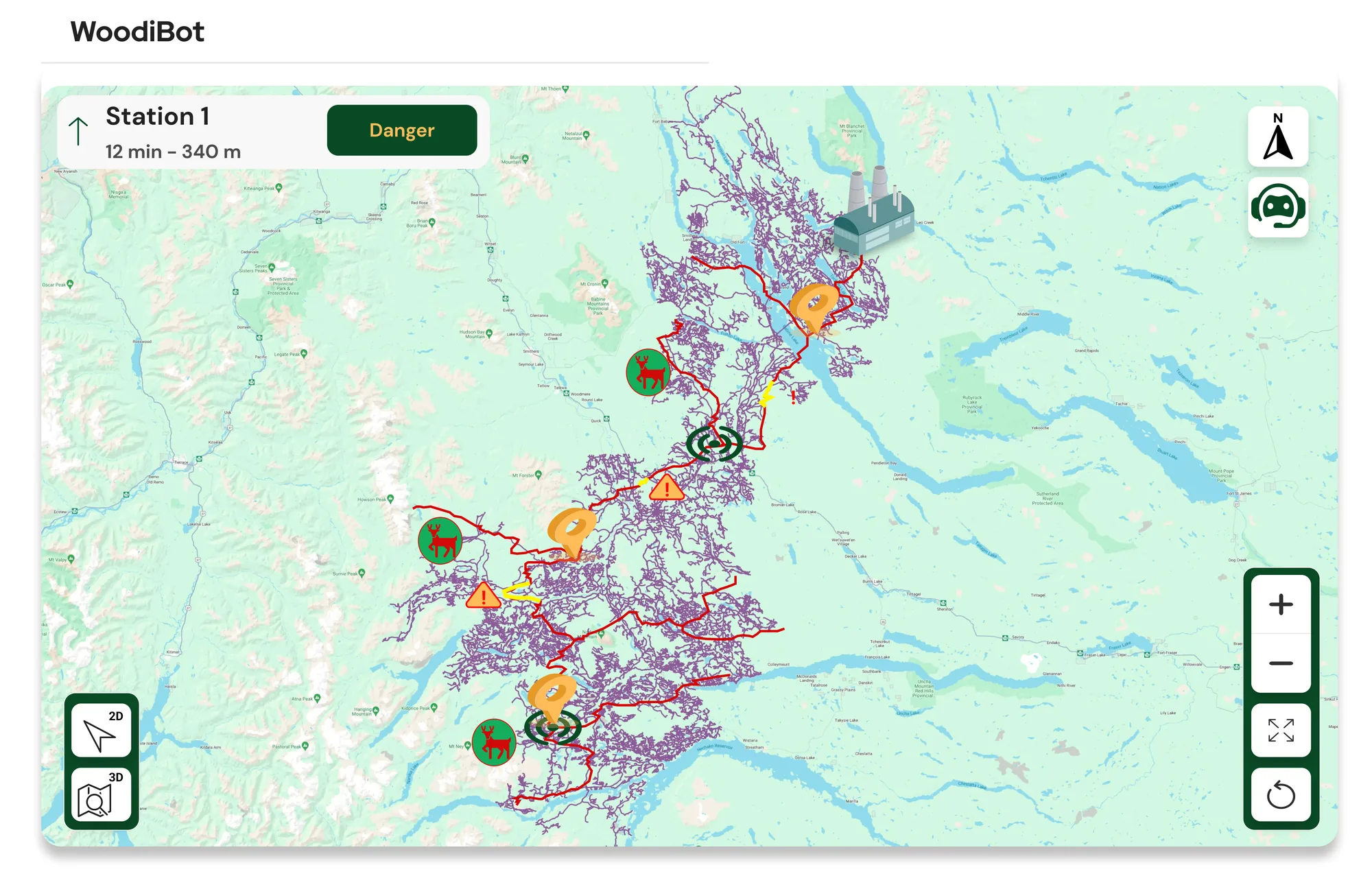Click the small red exclamation mark on the route
Screen dimensions: 1372x887
coord(794,397)
